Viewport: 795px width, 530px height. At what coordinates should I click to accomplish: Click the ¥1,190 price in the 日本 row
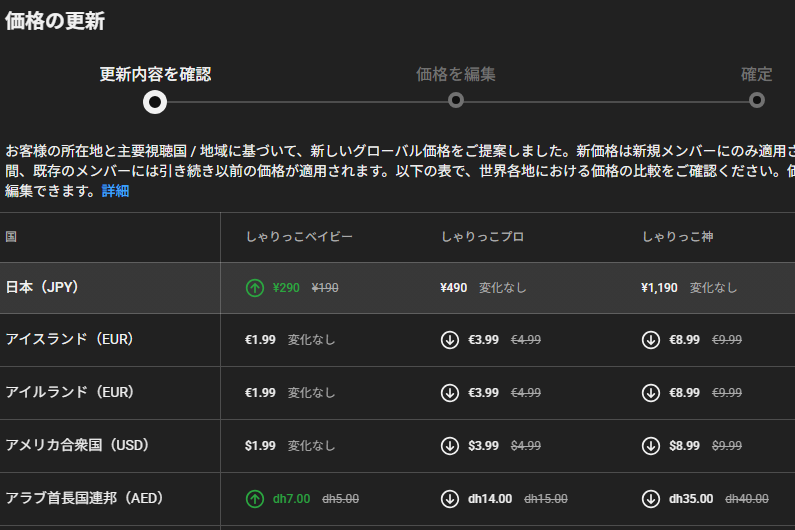point(659,288)
